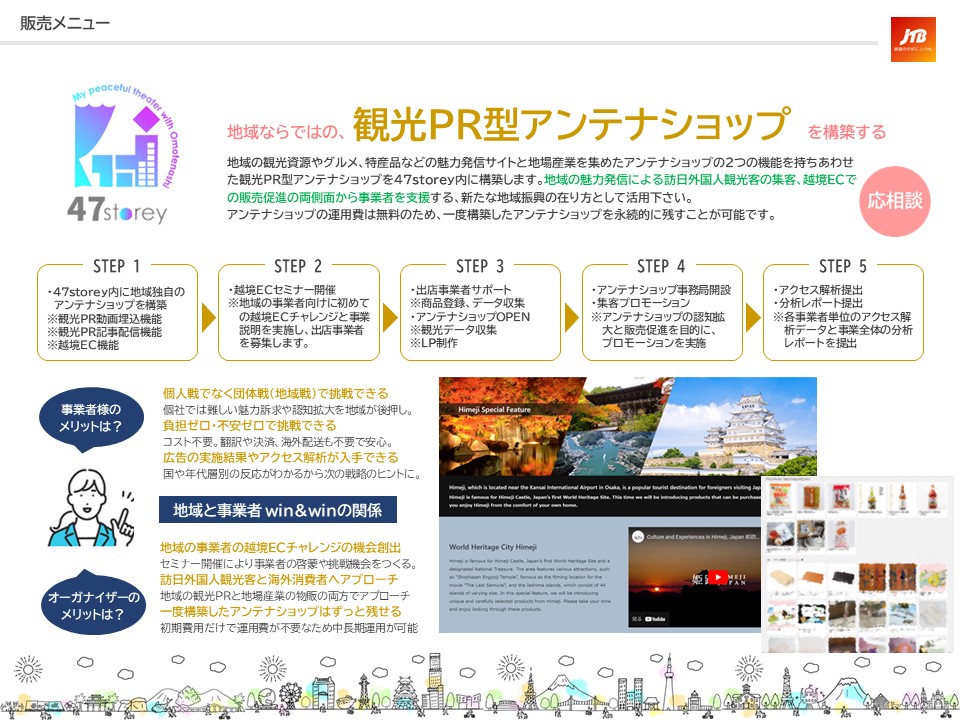This screenshot has width=960, height=720.
Task: Click the green highlighted 地域の魅力発信 sentence
Action: (542, 188)
